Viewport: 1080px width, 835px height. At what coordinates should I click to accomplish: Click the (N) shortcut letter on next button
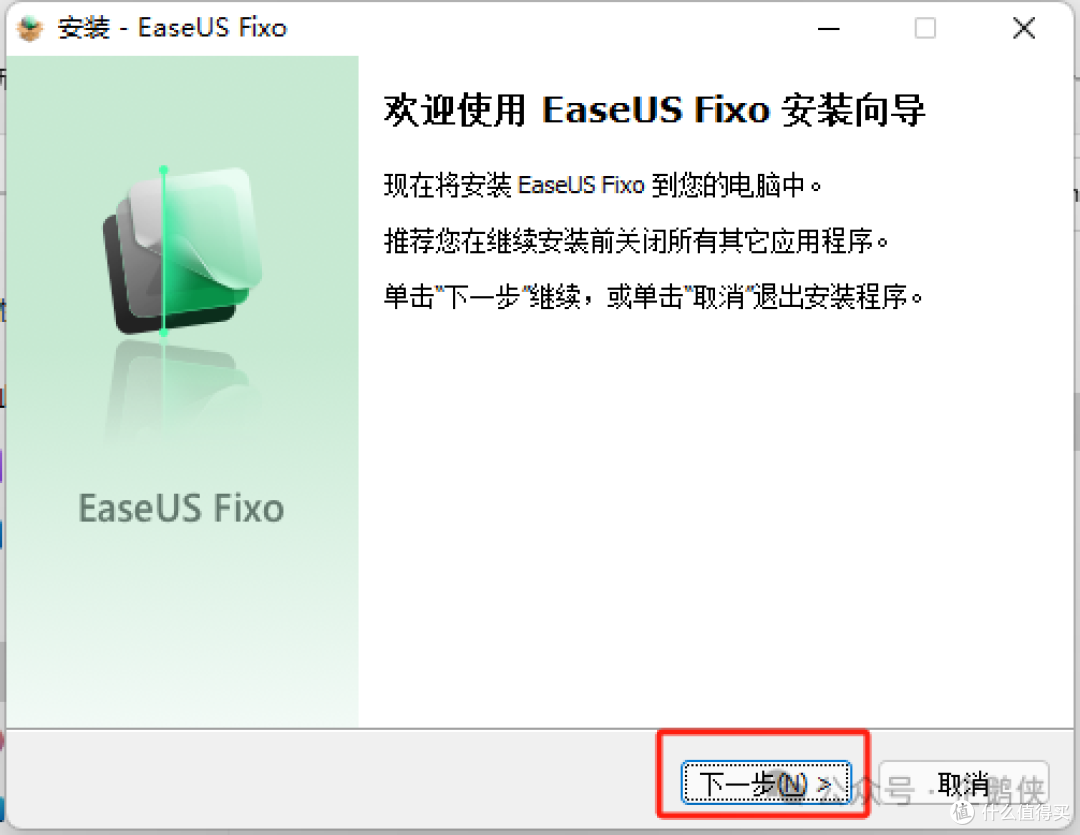(x=792, y=783)
